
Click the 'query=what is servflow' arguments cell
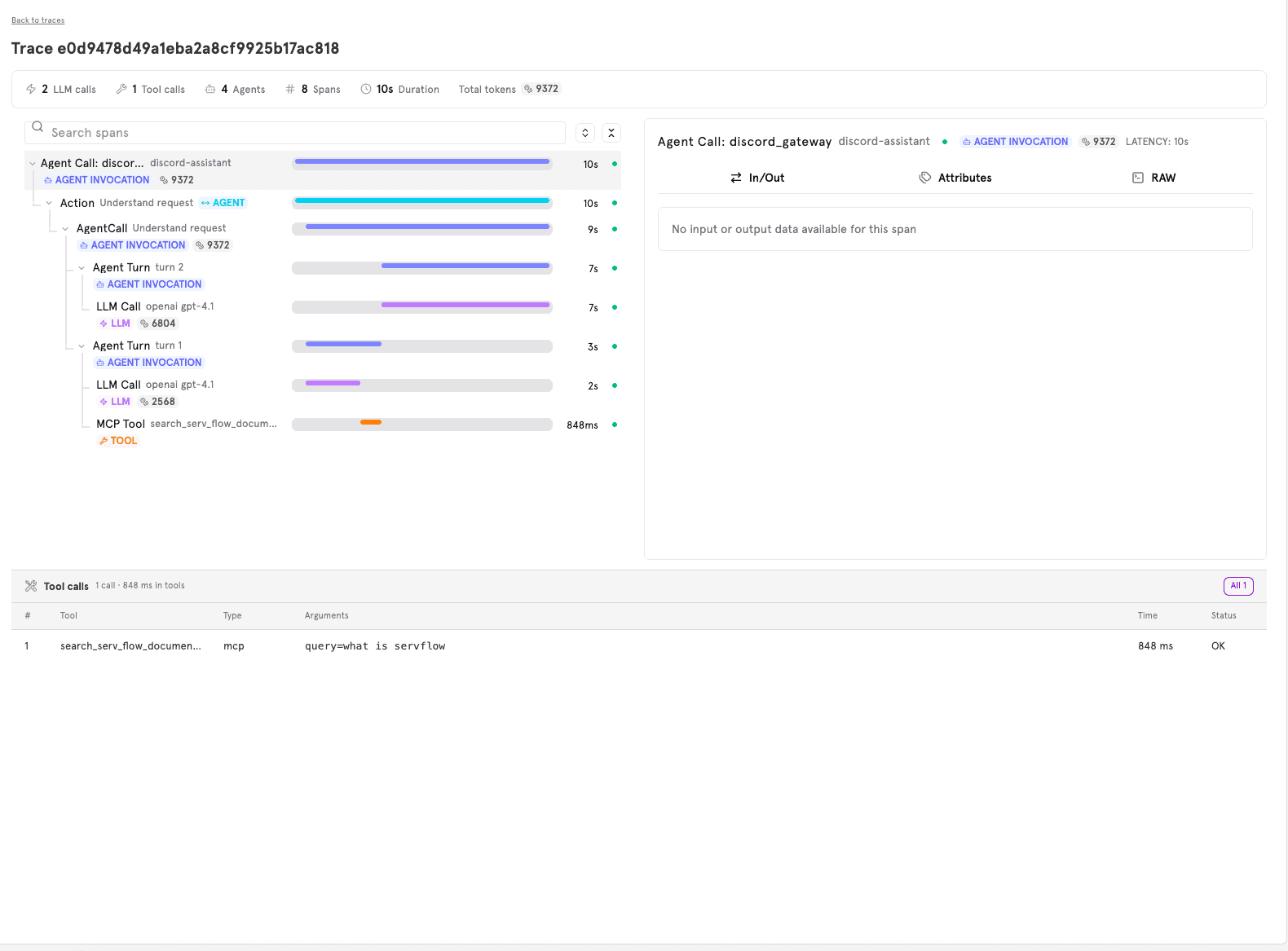coord(375,646)
